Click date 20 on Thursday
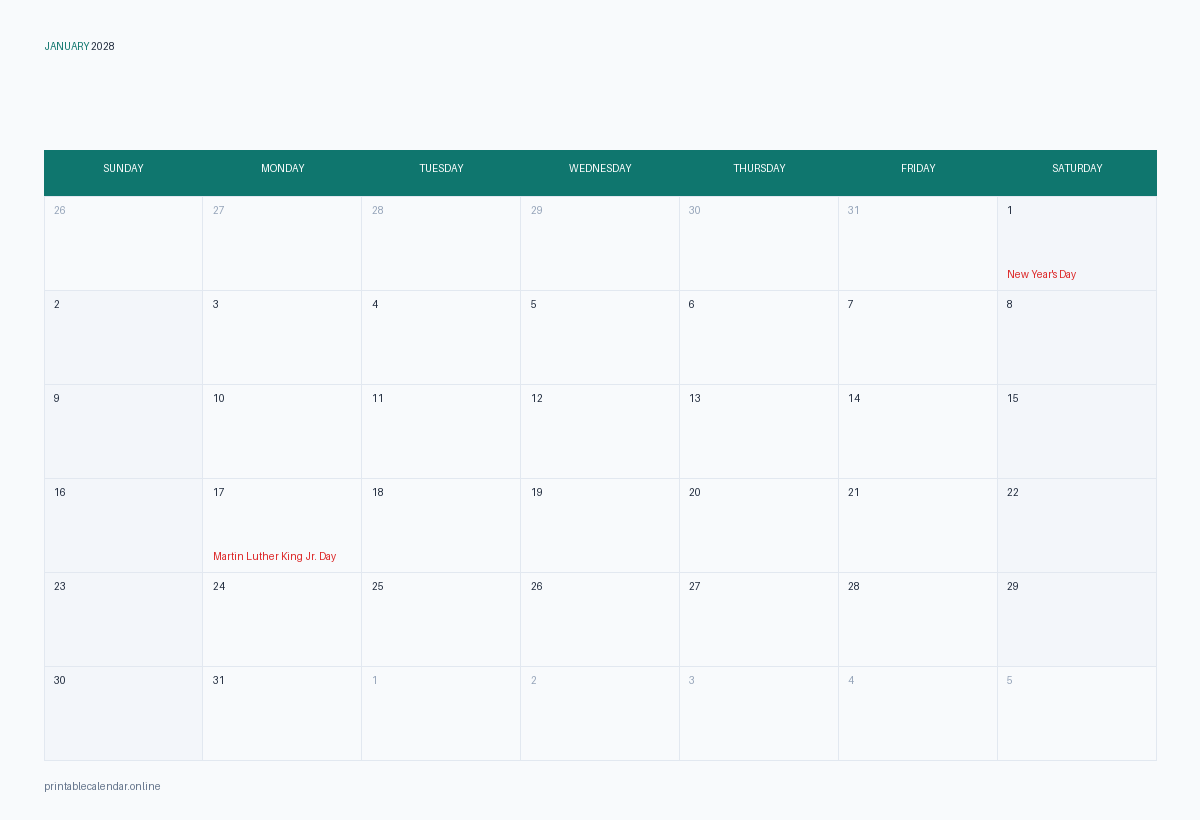This screenshot has width=1200, height=820. (694, 492)
